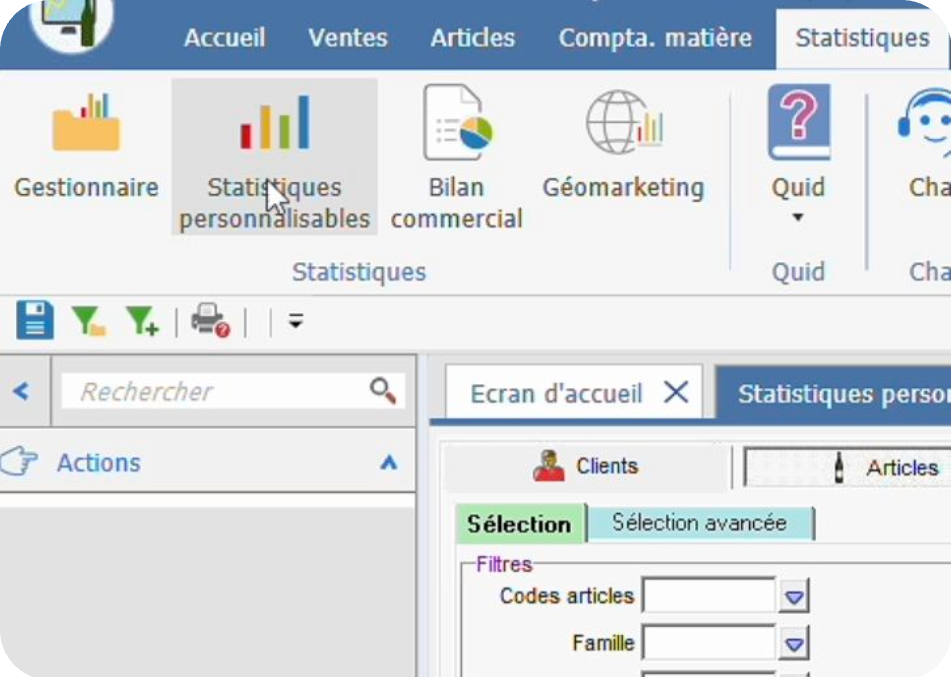The width and height of the screenshot is (952, 680).
Task: Open the Compta. matière ribbon tab
Action: tap(653, 38)
